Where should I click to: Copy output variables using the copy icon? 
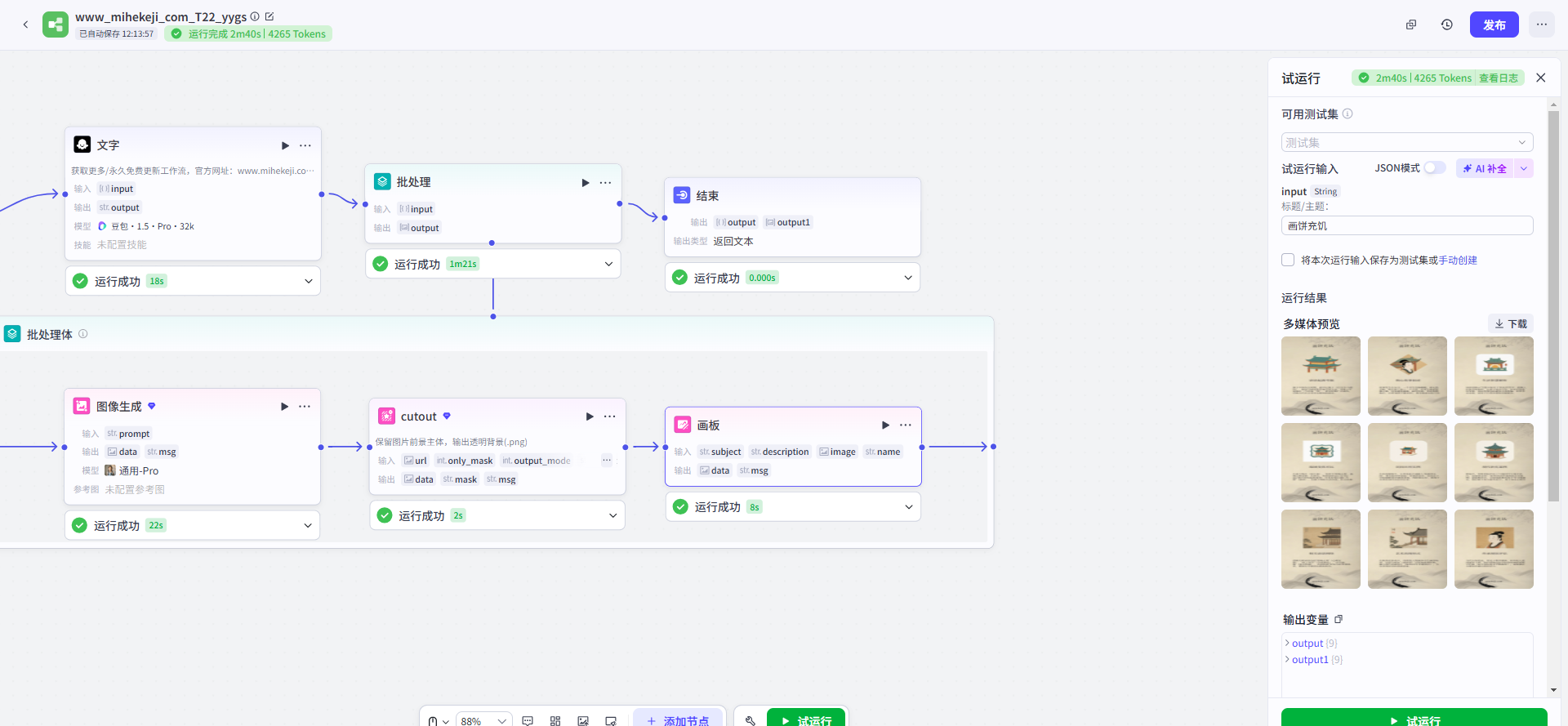1339,619
